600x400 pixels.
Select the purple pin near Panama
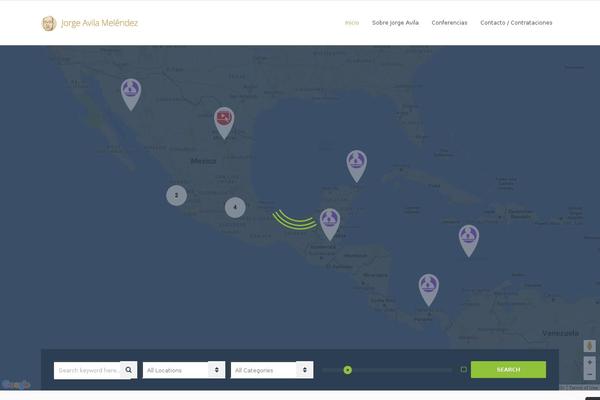(429, 290)
